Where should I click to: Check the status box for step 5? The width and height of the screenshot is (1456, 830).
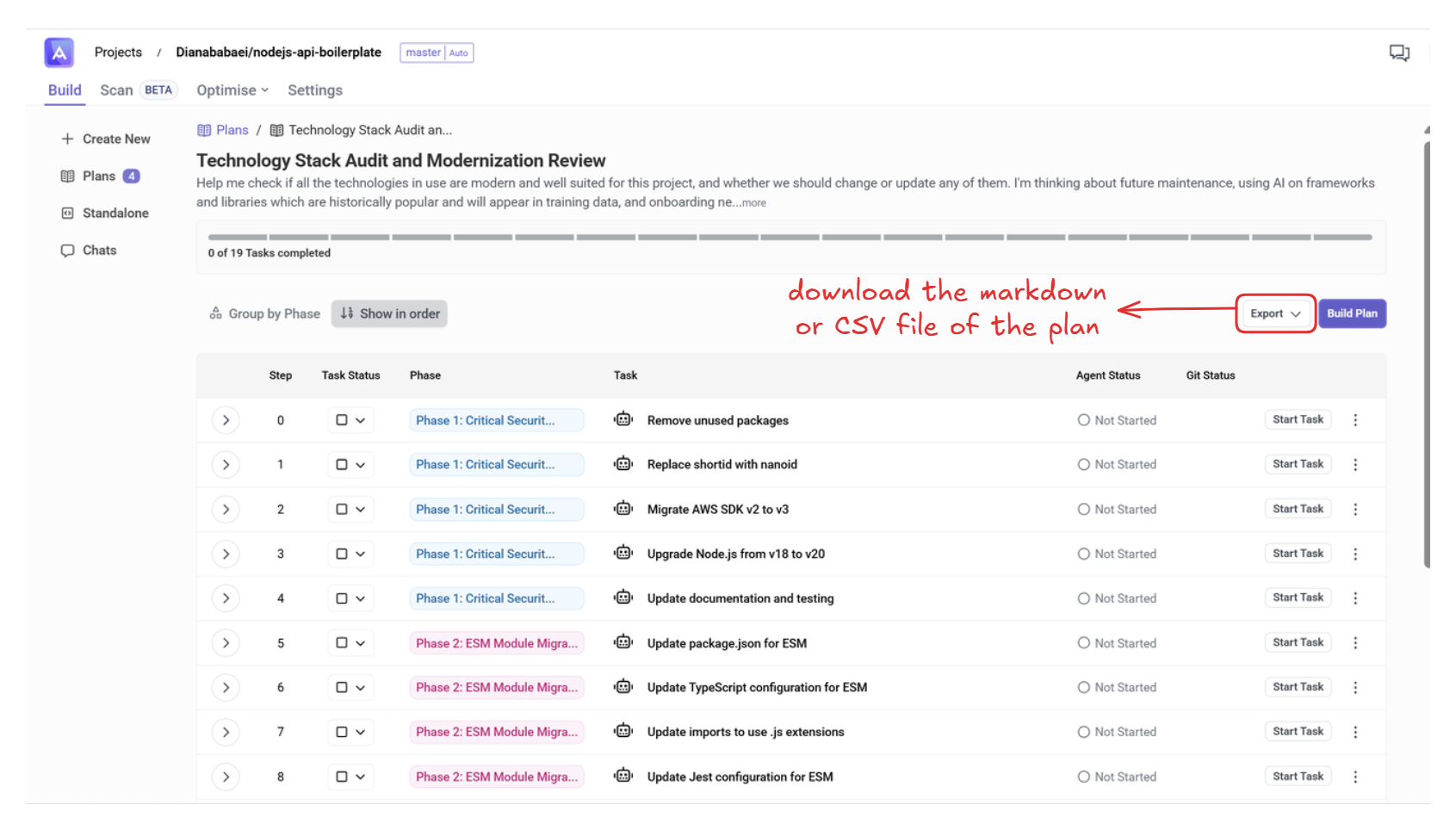click(x=342, y=643)
